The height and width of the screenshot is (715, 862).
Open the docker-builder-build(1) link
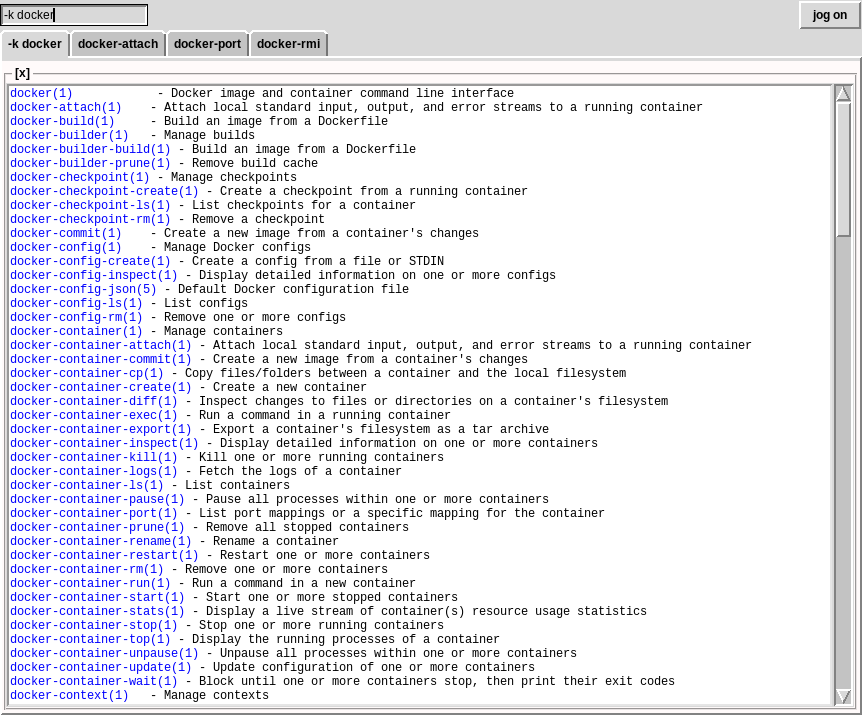pyautogui.click(x=90, y=149)
